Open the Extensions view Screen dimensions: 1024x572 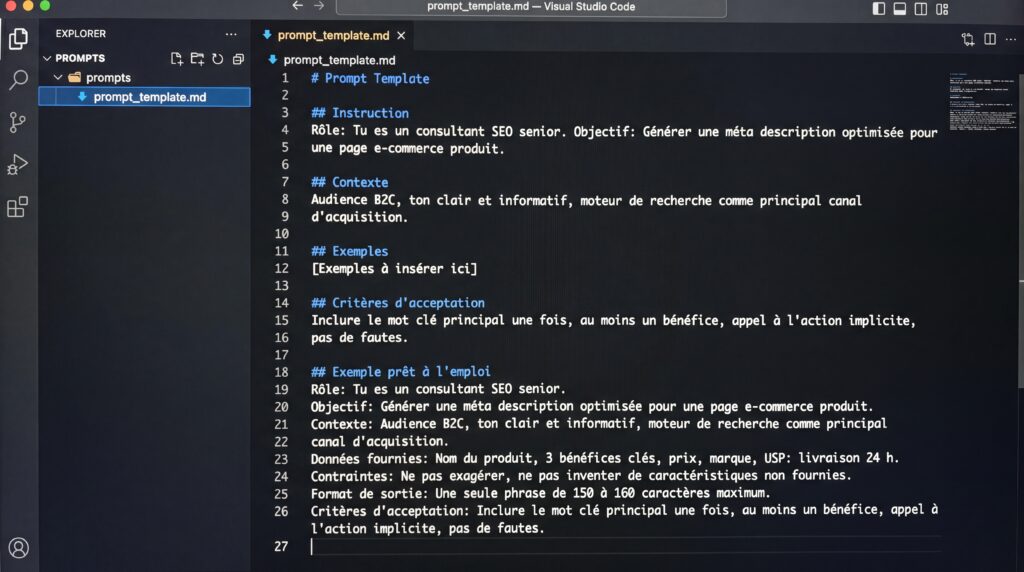18,208
